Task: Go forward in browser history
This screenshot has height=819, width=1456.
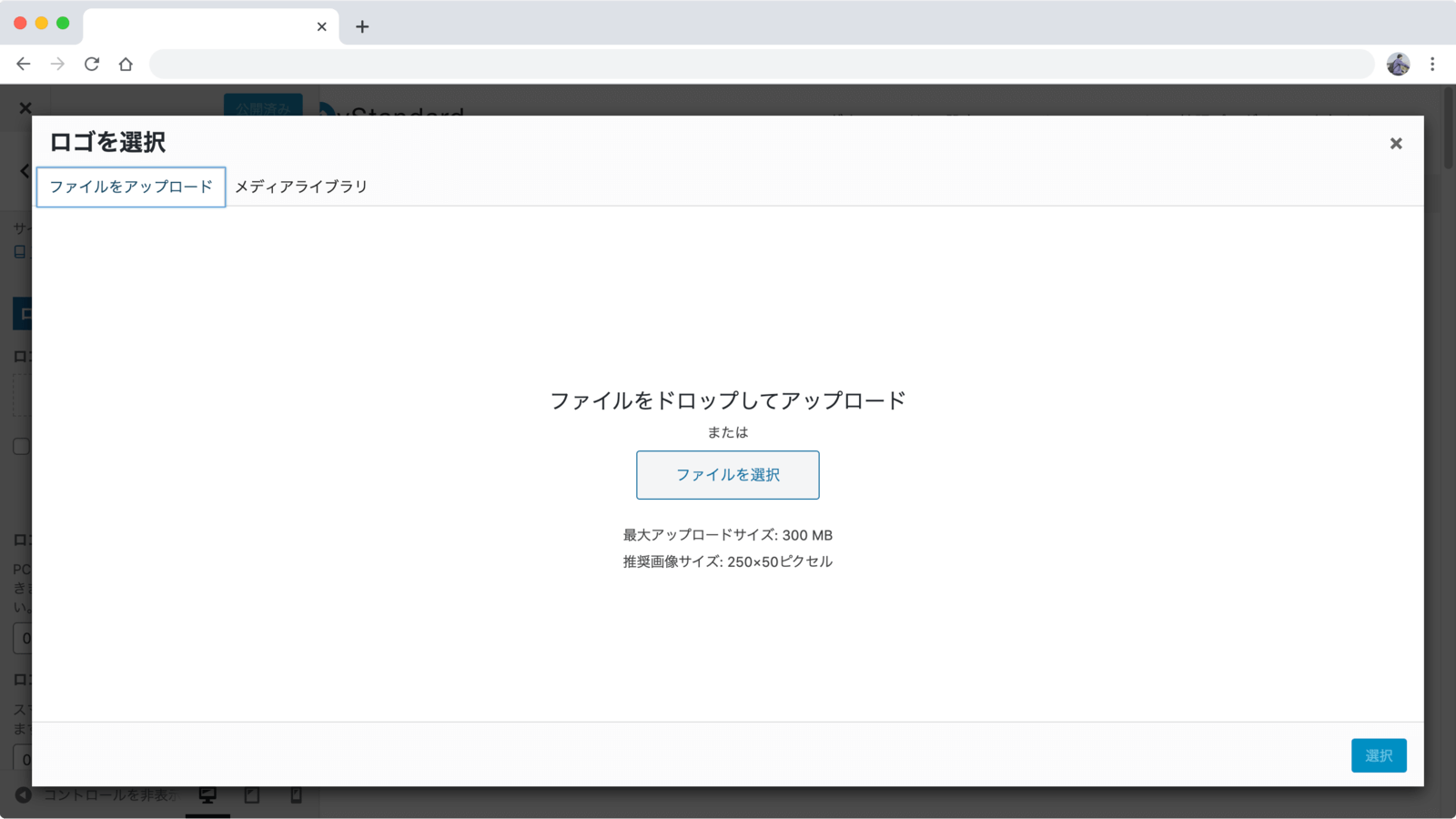Action: [x=57, y=64]
